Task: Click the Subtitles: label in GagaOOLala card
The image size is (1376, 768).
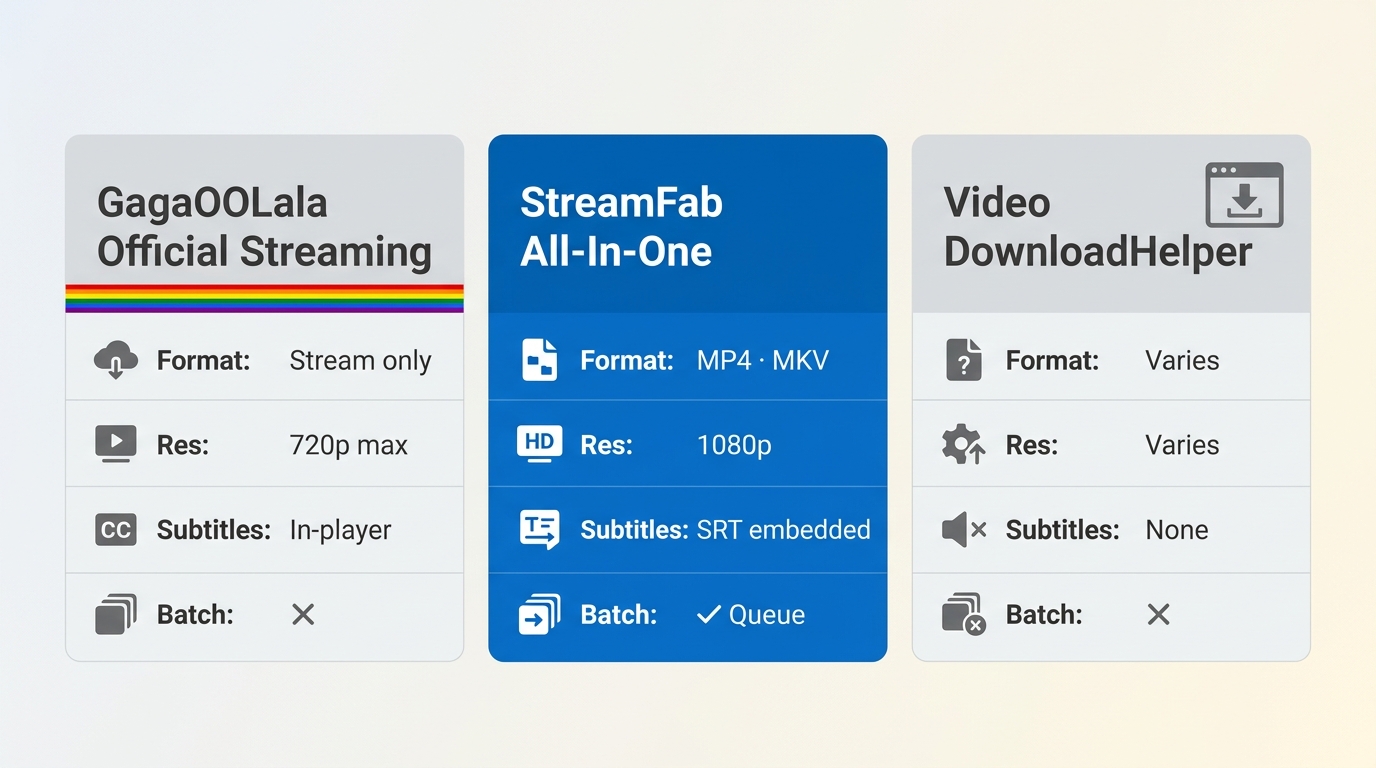Action: tap(214, 530)
